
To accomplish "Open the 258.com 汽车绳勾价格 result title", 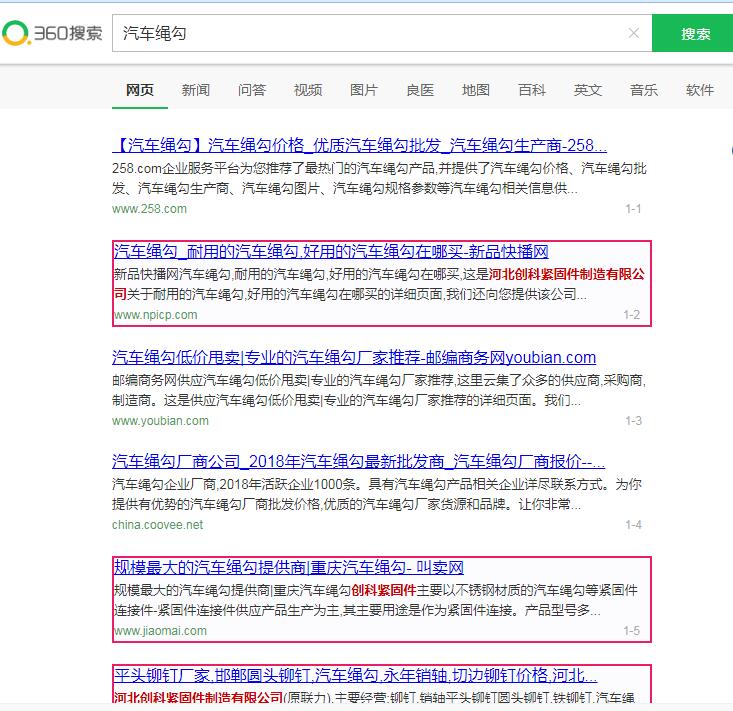I will [359, 145].
